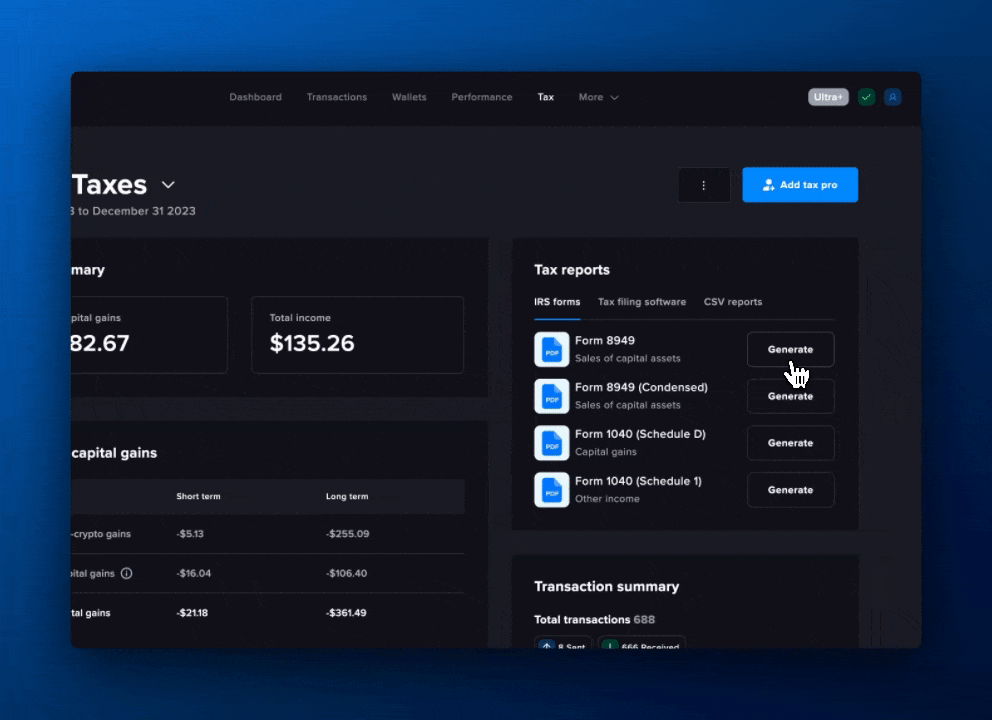Image resolution: width=992 pixels, height=720 pixels.
Task: Click the -$255.09 long term value
Action: 347,533
